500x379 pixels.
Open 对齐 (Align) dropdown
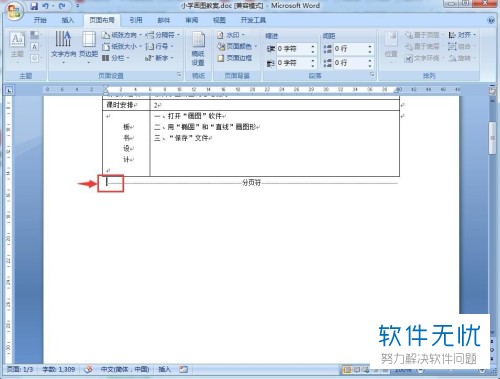pyautogui.click(x=462, y=35)
